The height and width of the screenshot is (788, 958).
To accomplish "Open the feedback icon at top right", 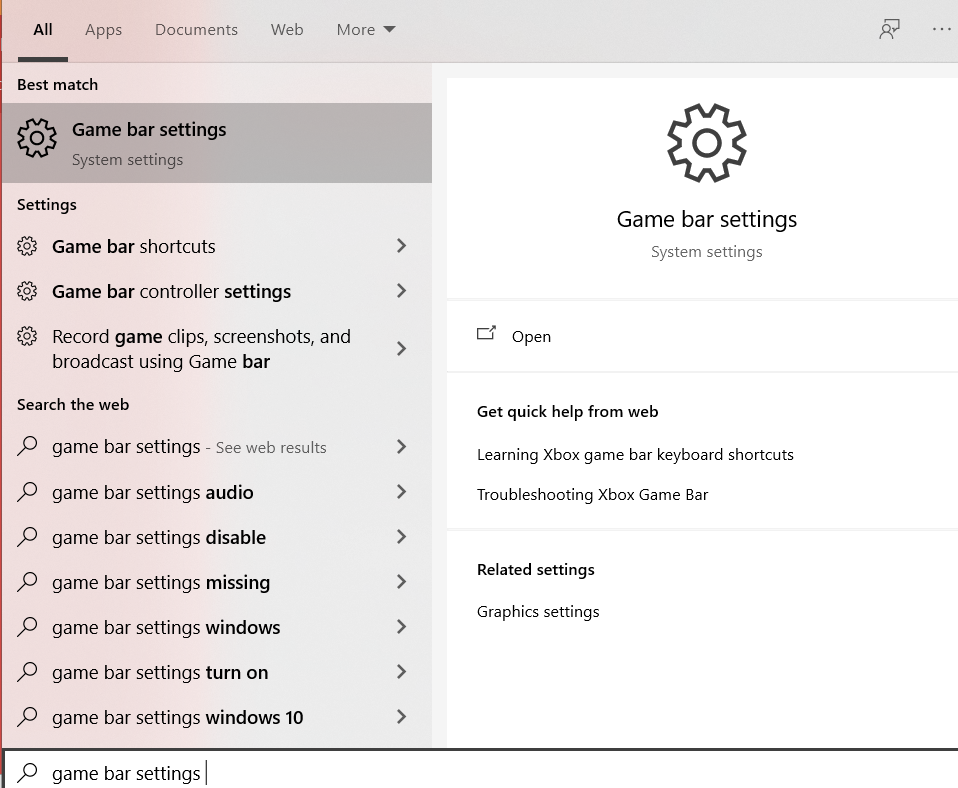I will tap(889, 29).
